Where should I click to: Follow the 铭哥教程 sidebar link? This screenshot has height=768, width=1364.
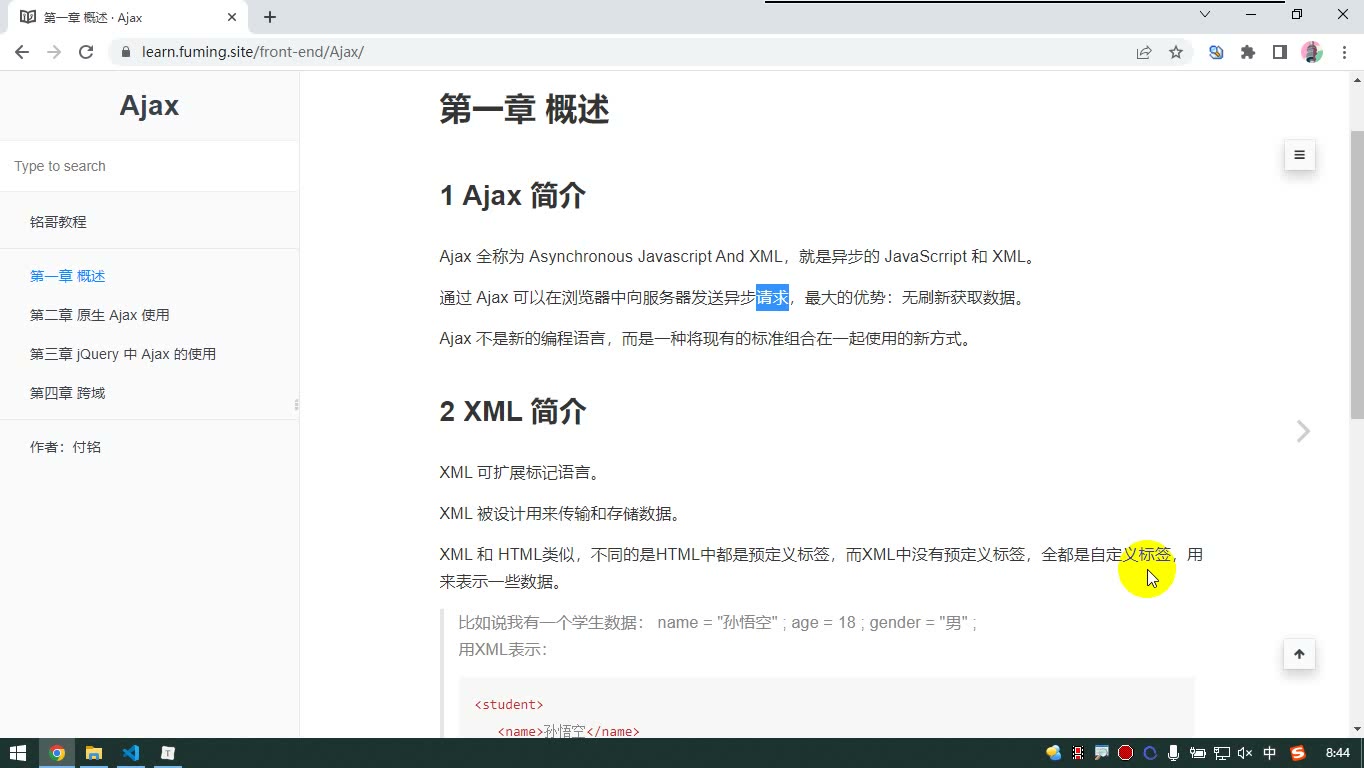[58, 222]
